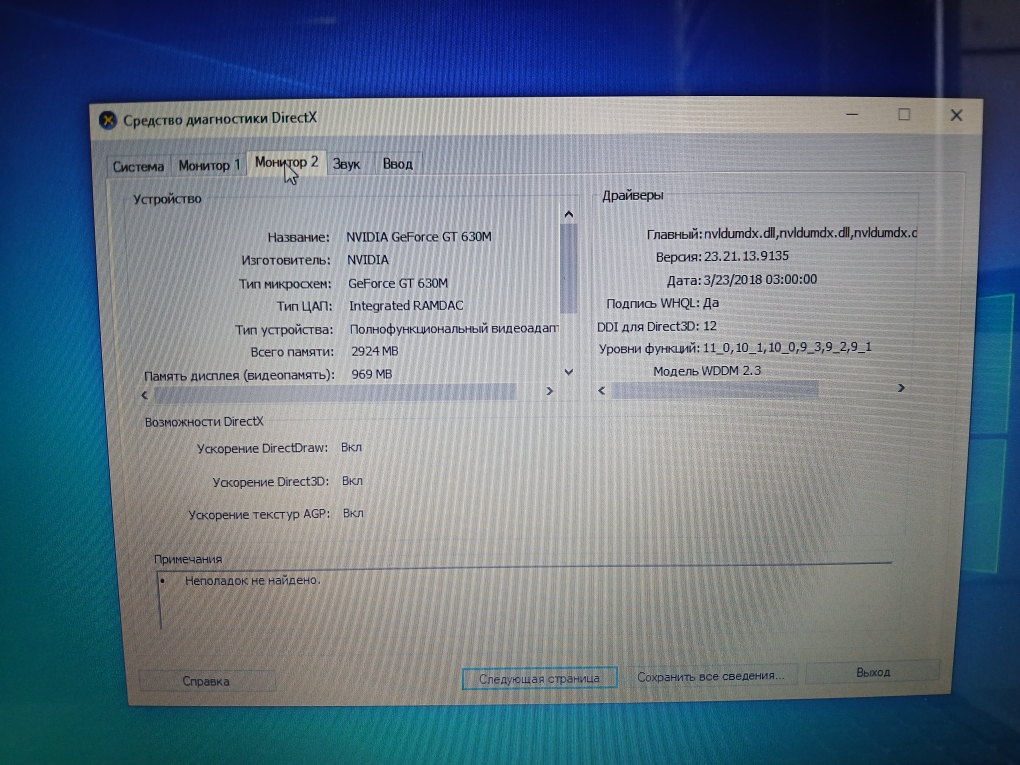
Task: Open the Звук tab
Action: pos(347,164)
